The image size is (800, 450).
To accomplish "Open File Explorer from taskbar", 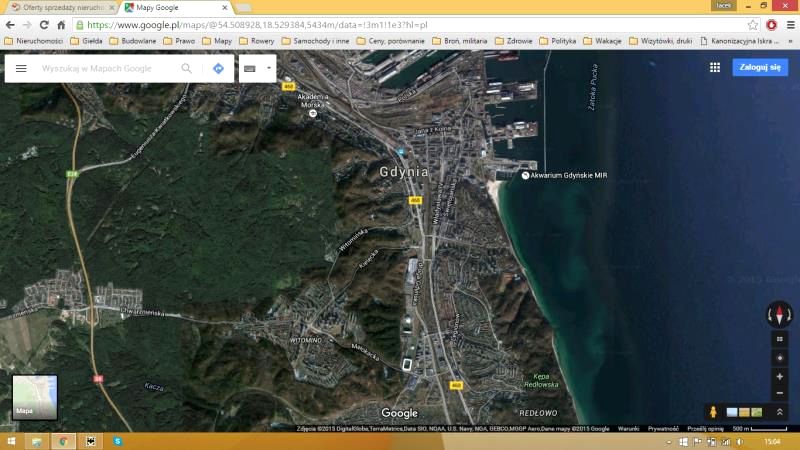I will pos(37,441).
